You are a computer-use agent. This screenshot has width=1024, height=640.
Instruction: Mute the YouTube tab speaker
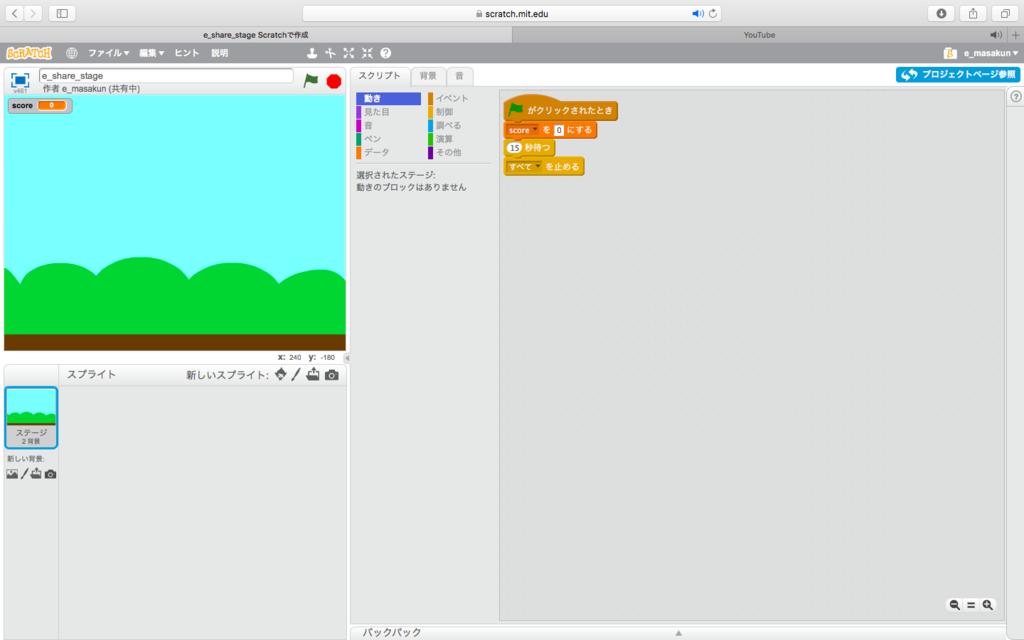(995, 35)
